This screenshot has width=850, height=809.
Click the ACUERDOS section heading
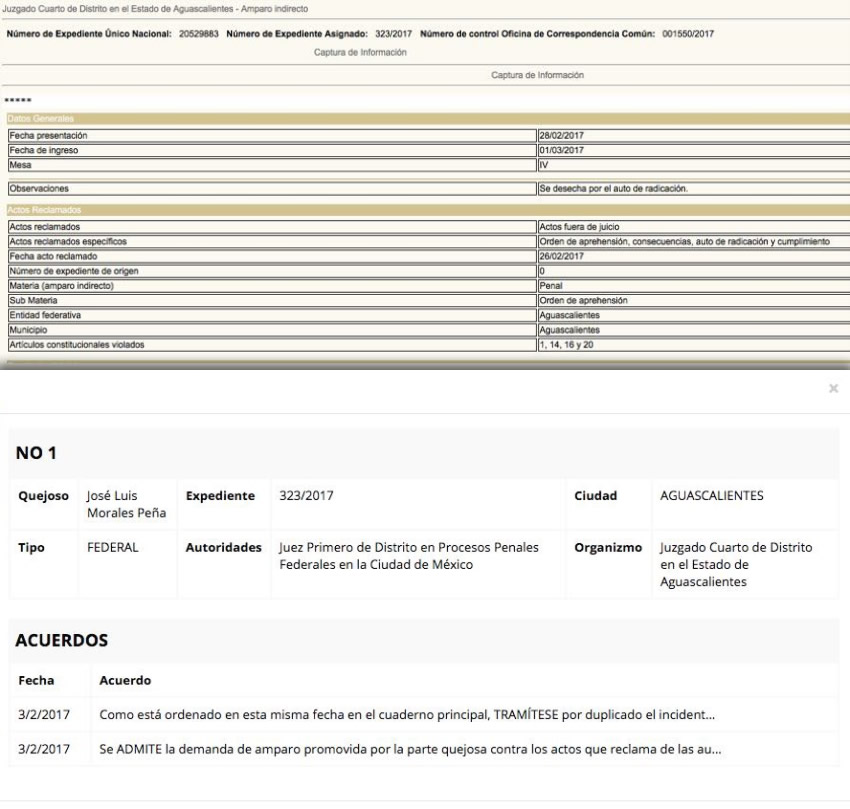tap(62, 640)
